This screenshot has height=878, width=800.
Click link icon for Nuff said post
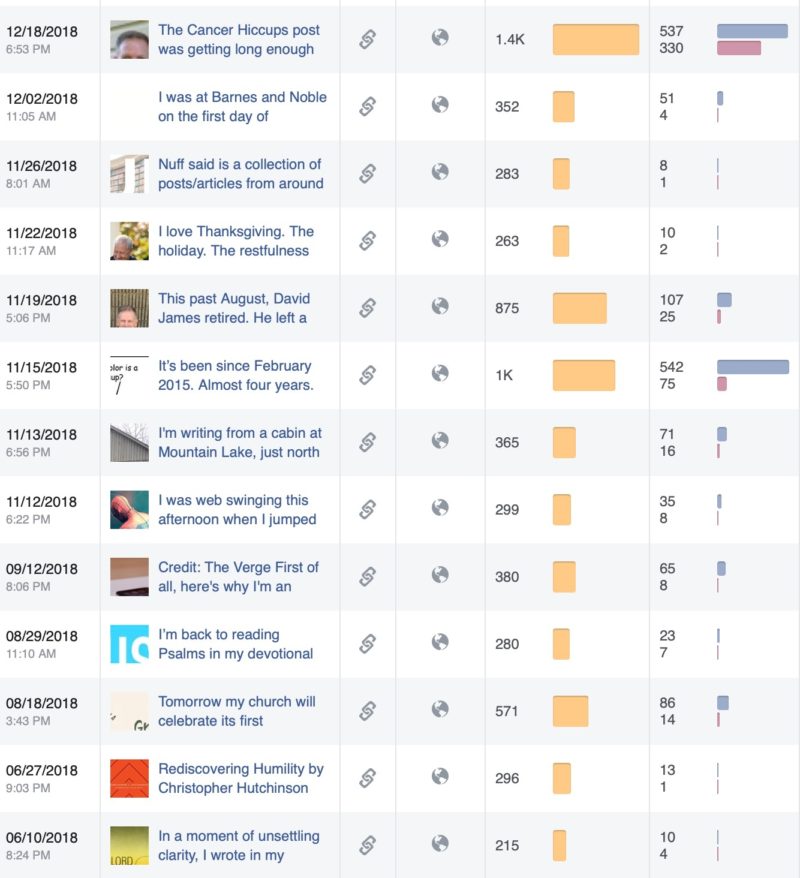(x=367, y=173)
